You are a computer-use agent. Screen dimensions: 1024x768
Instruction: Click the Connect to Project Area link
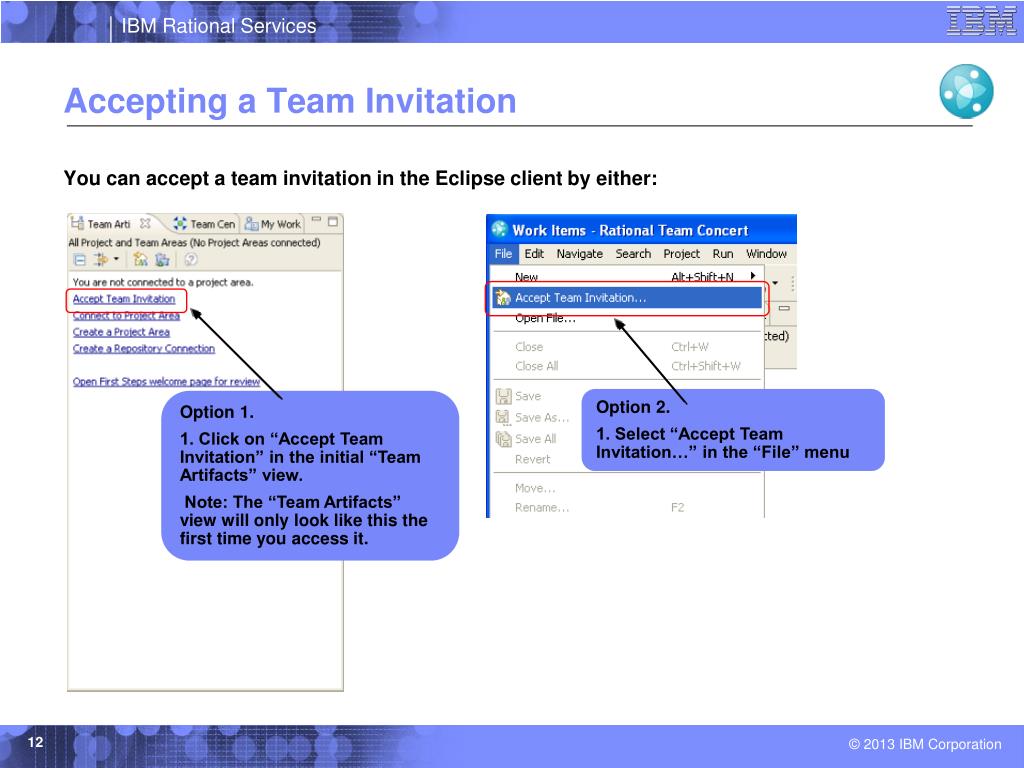pyautogui.click(x=126, y=316)
